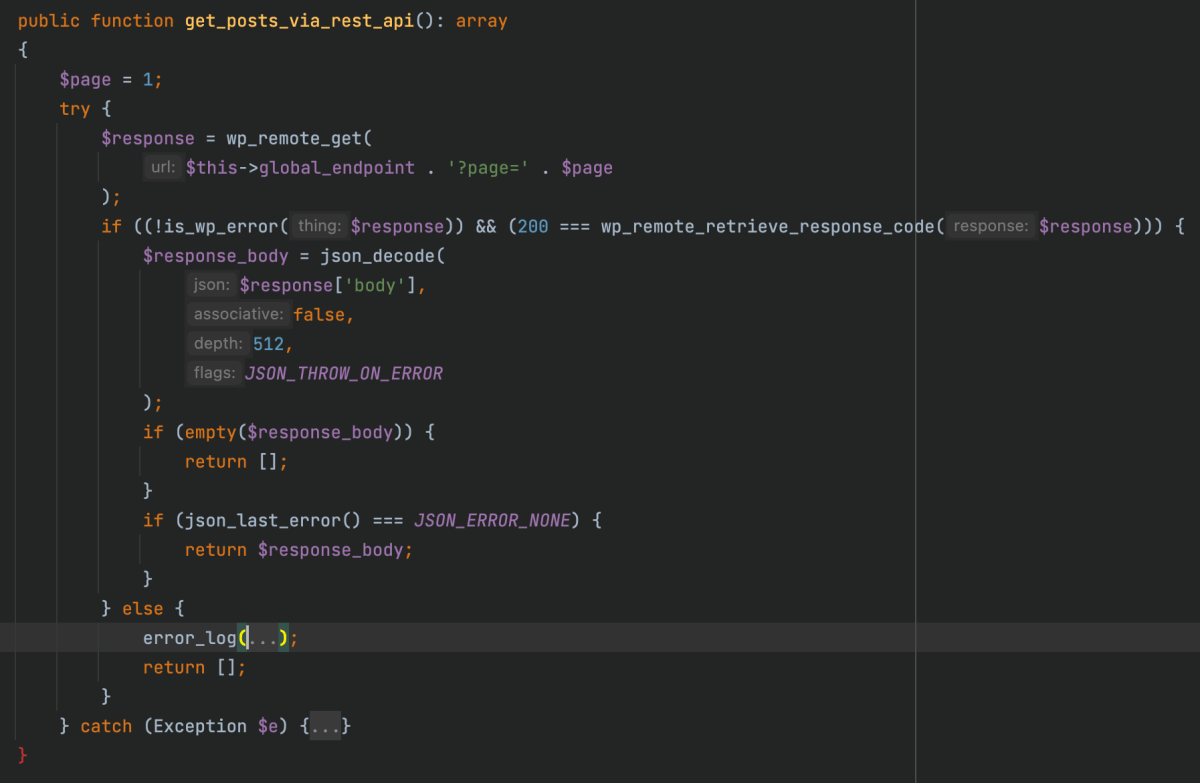Click the 'false,' associative value
Image resolution: width=1200 pixels, height=783 pixels.
click(x=324, y=315)
